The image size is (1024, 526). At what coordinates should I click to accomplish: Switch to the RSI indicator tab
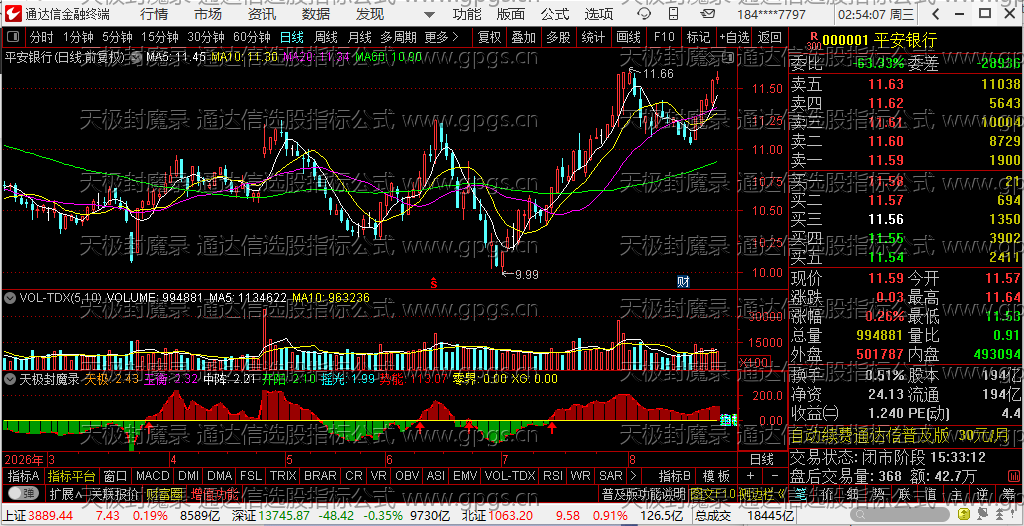point(553,475)
